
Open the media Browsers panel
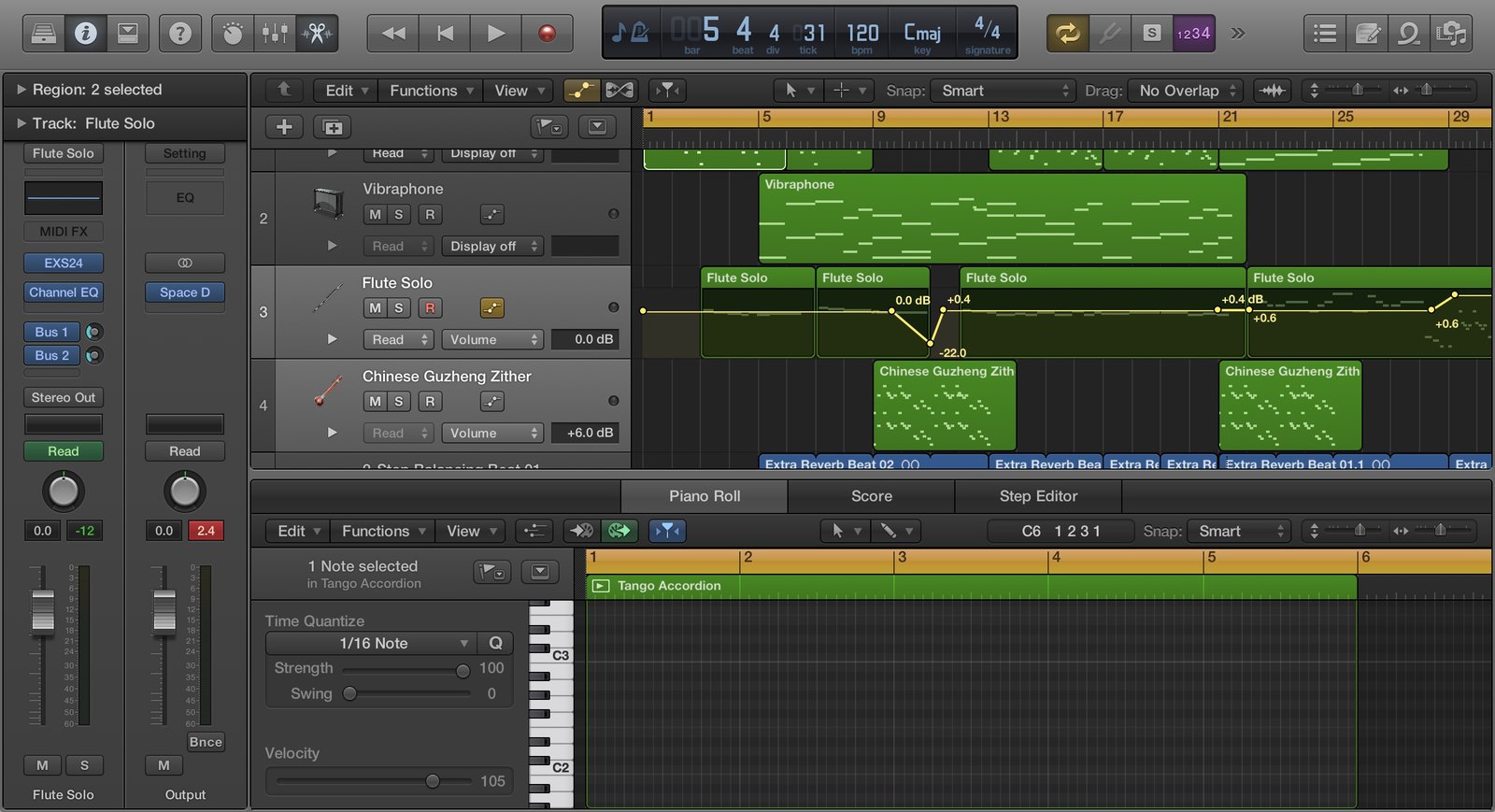(x=1451, y=34)
